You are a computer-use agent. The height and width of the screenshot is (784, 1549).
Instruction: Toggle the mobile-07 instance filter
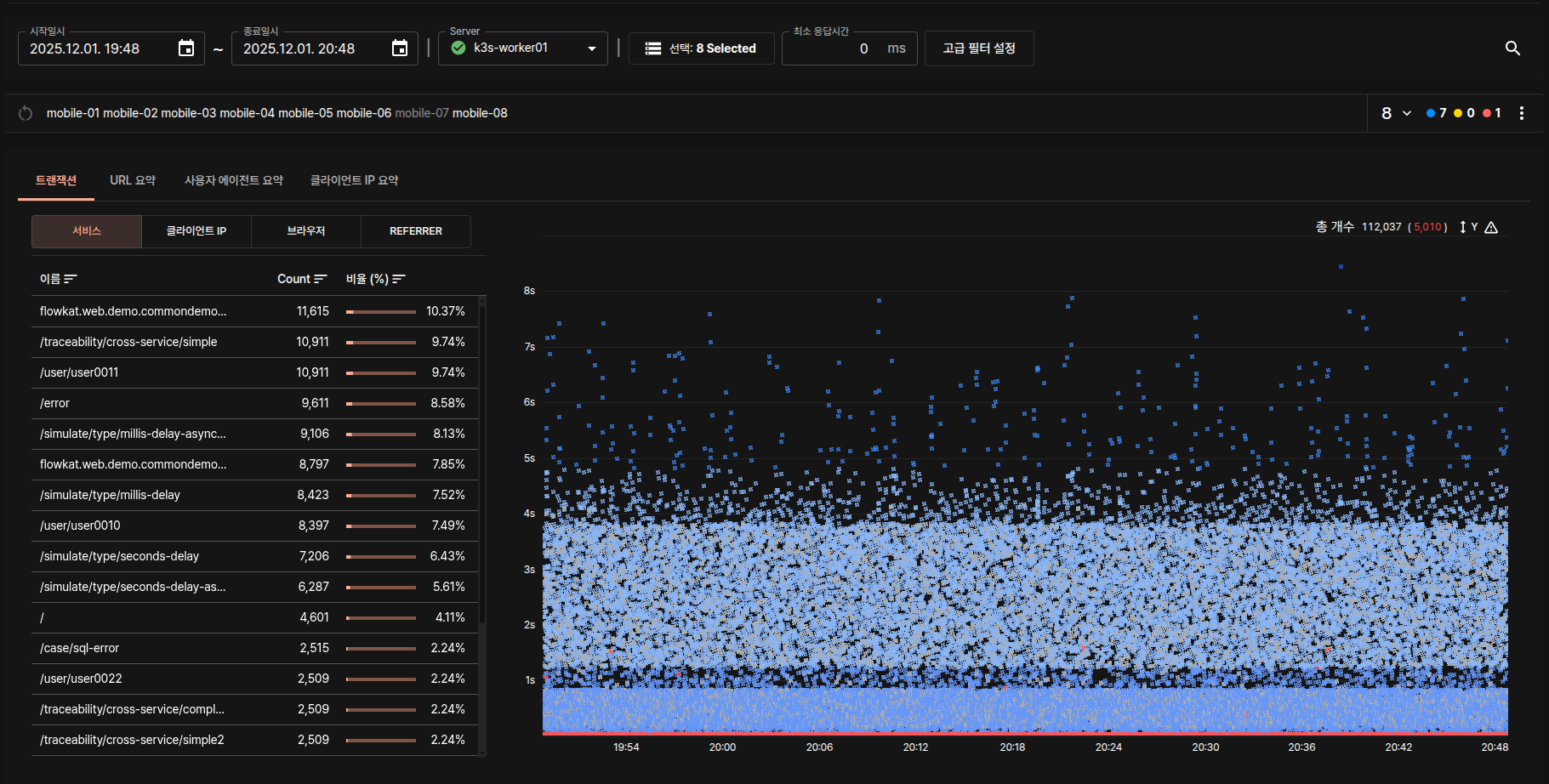click(x=421, y=113)
